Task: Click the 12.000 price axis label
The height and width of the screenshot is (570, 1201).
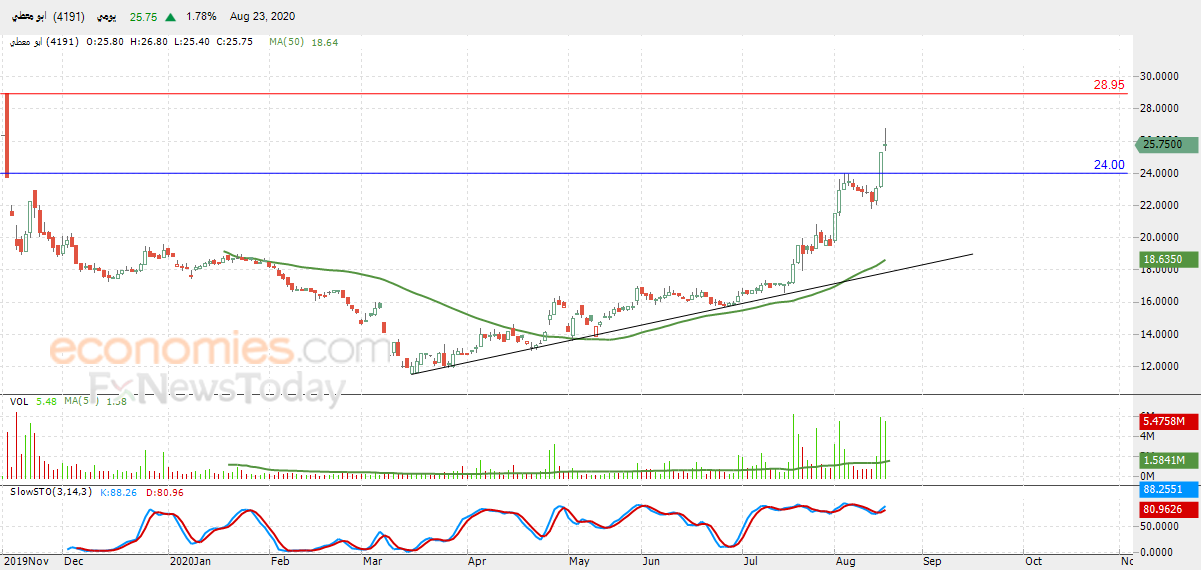Action: pos(1160,366)
